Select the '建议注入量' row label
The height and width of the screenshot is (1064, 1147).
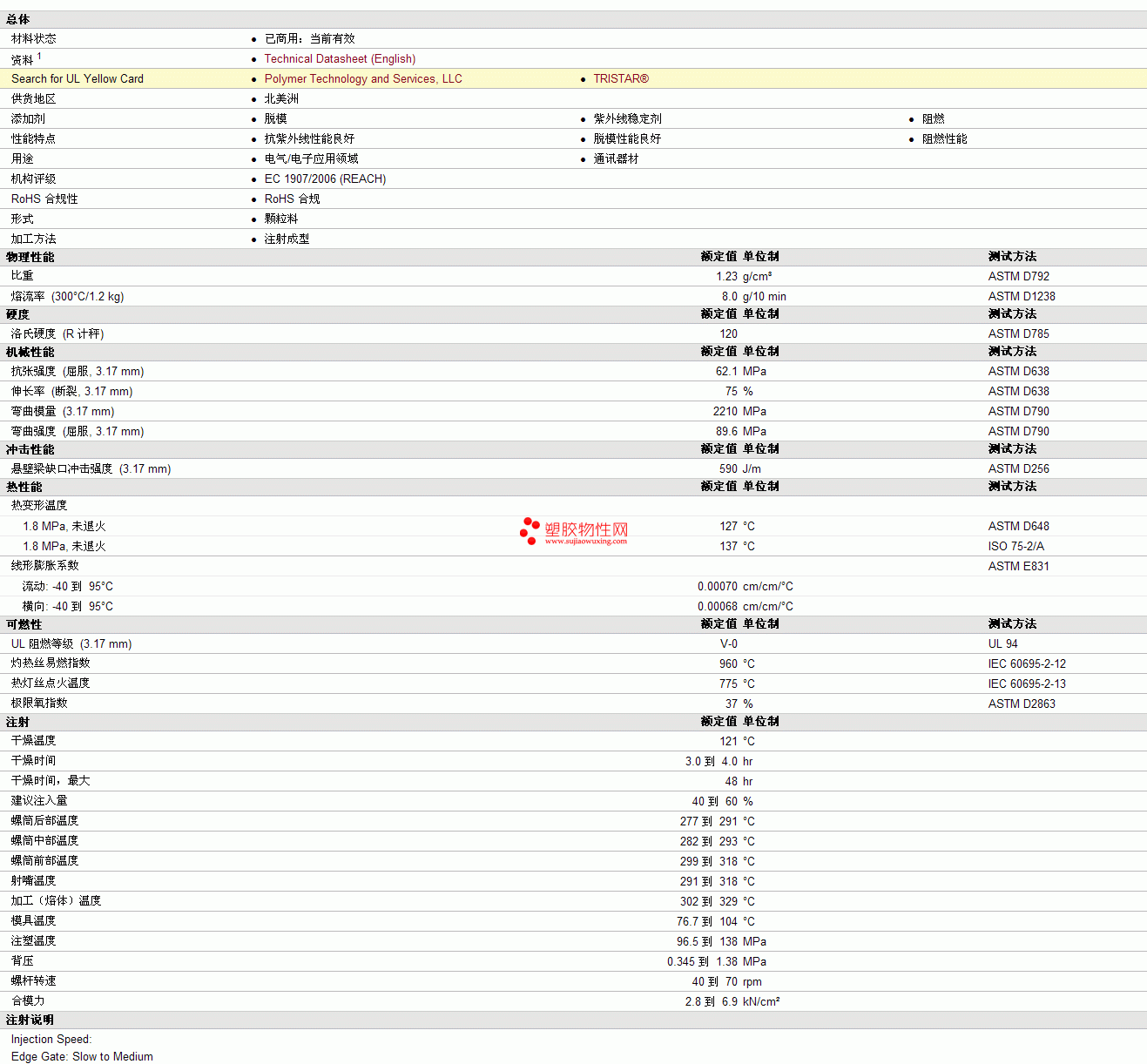coord(38,800)
